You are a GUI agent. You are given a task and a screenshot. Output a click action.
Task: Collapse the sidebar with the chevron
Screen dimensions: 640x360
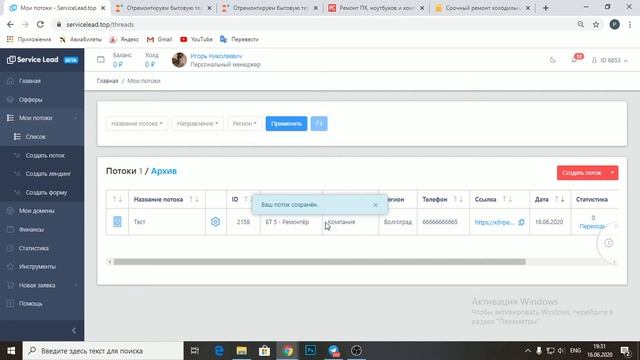click(x=74, y=331)
